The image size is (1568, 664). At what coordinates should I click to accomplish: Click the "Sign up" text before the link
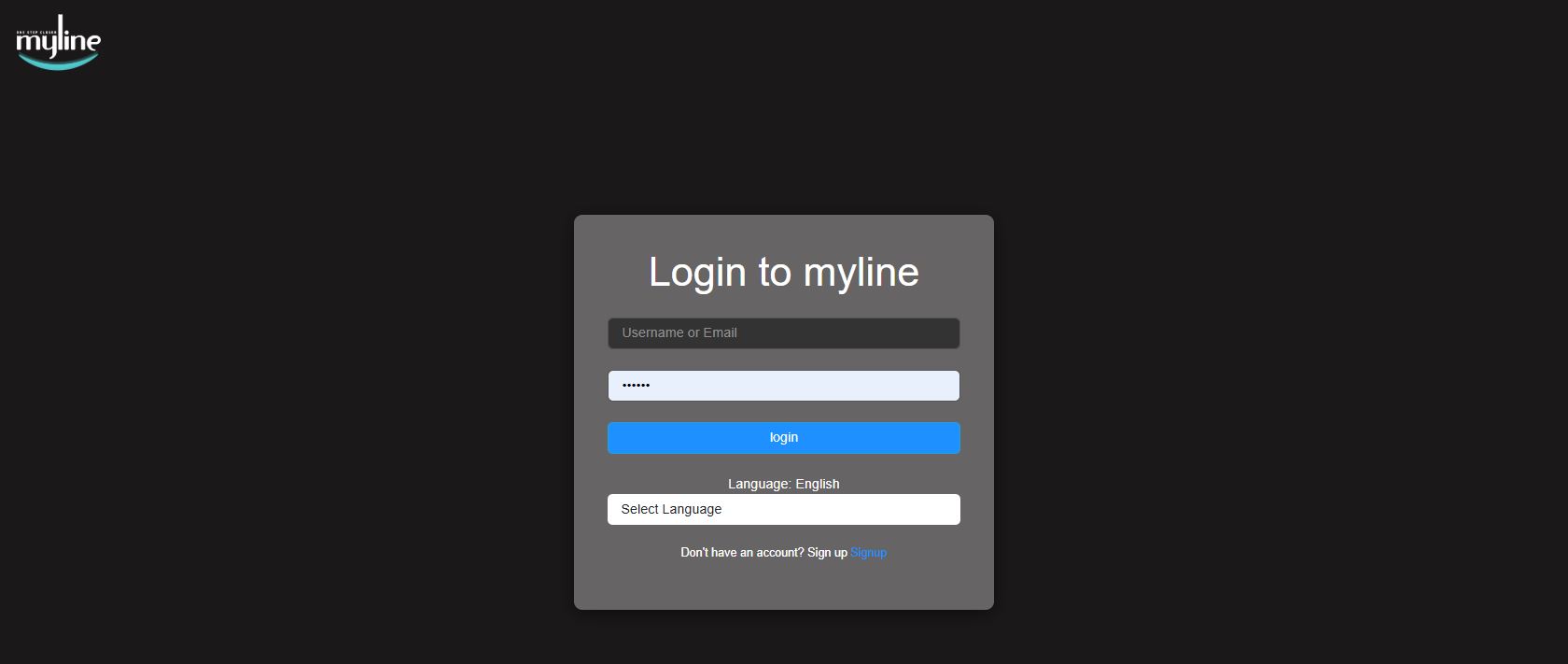click(x=827, y=553)
